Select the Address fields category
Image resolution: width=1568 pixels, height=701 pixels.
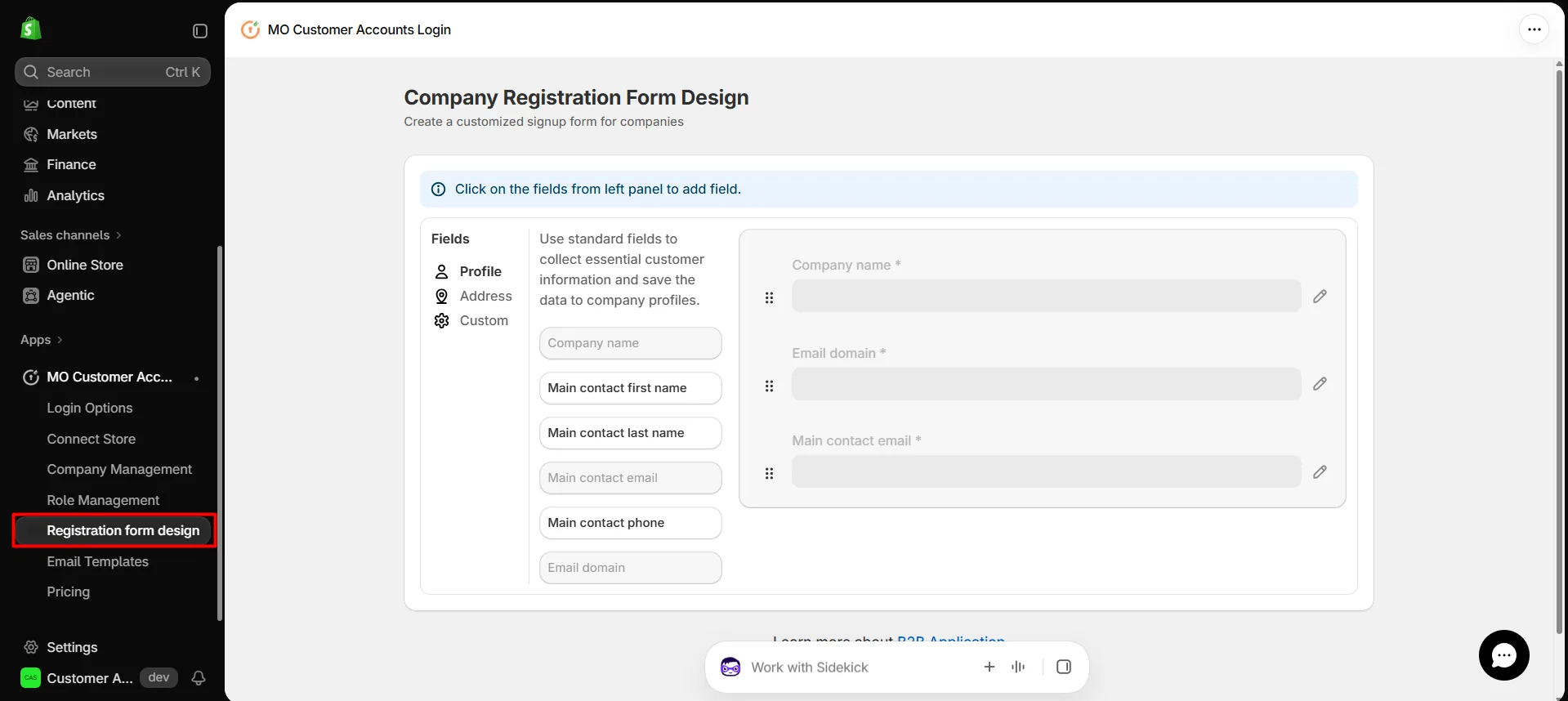click(473, 296)
